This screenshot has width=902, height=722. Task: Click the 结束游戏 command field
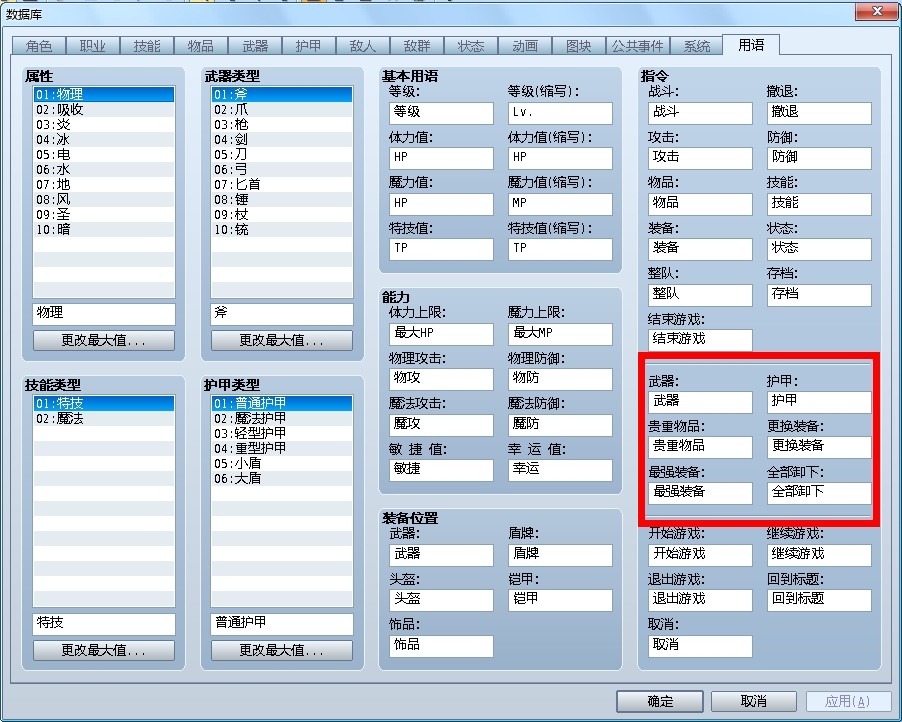[x=700, y=340]
